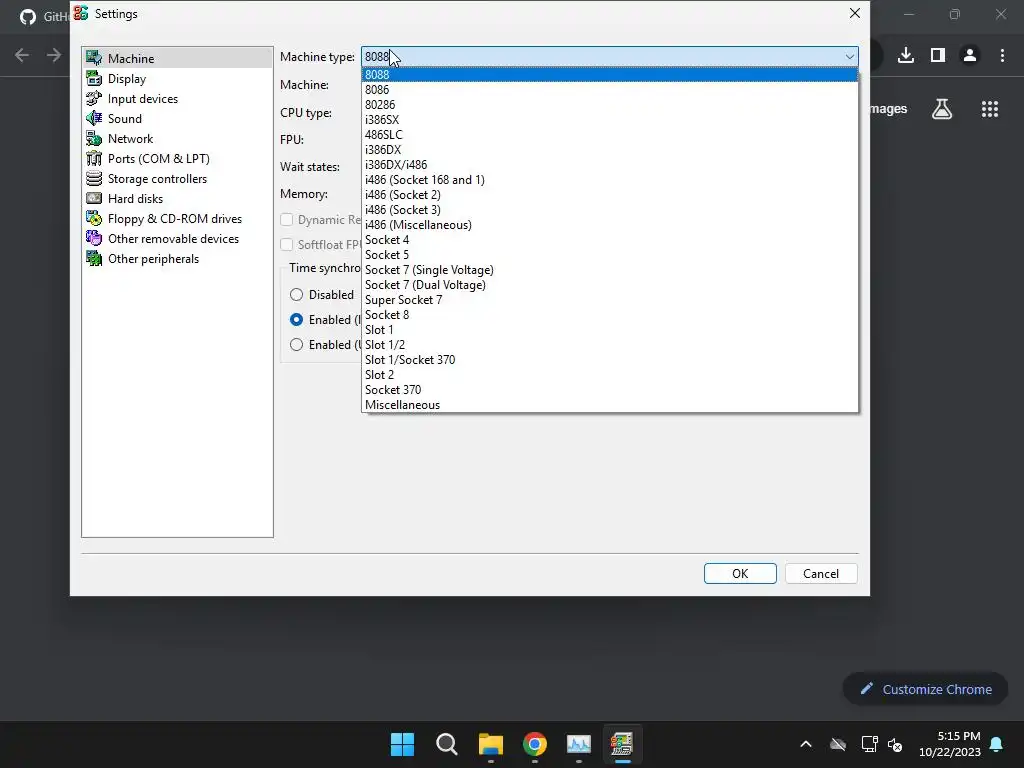Collapse the Machine type dropdown arrow
Viewport: 1024px width, 768px height.
coord(849,57)
